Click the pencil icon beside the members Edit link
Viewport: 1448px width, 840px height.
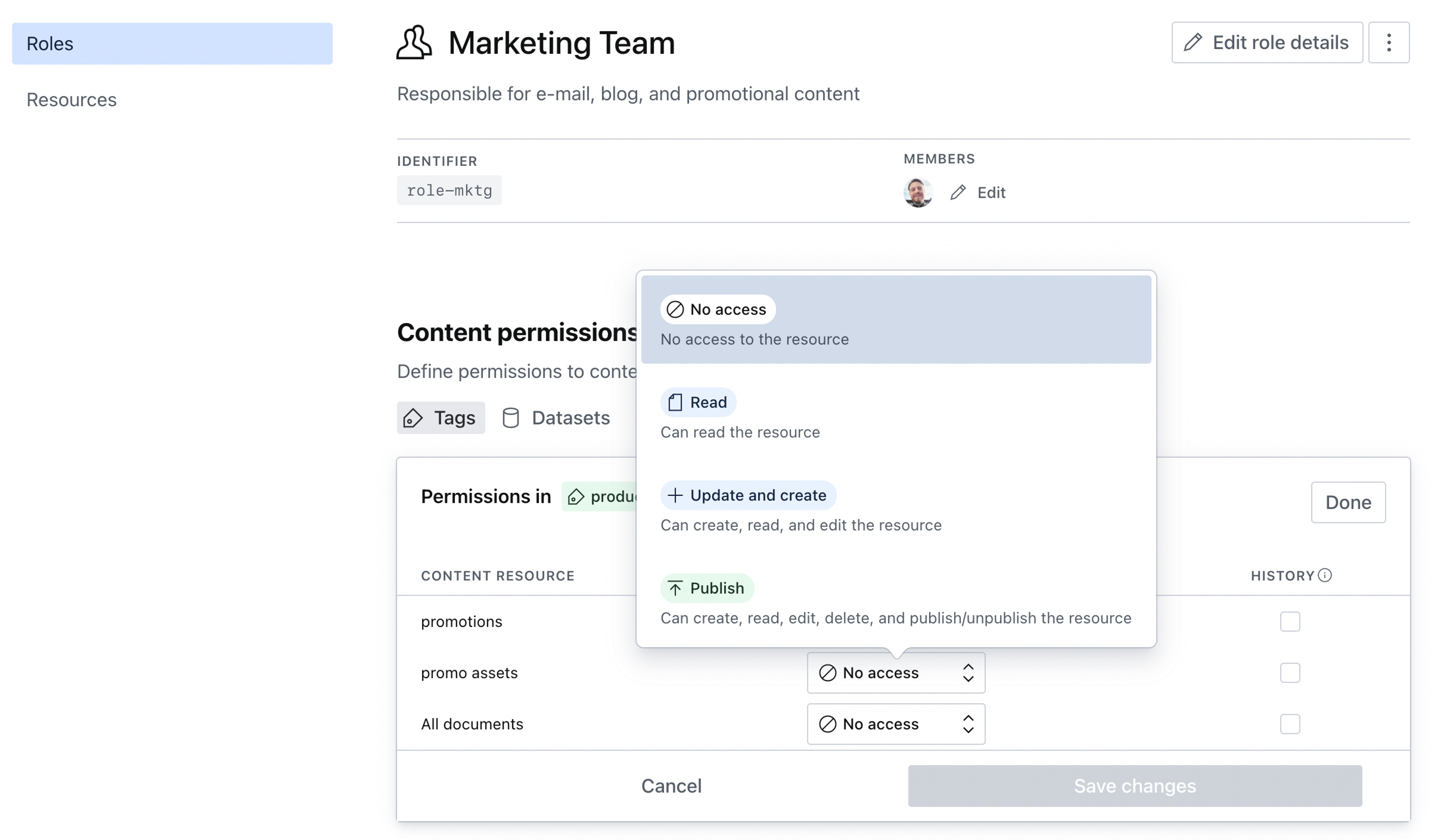point(958,193)
